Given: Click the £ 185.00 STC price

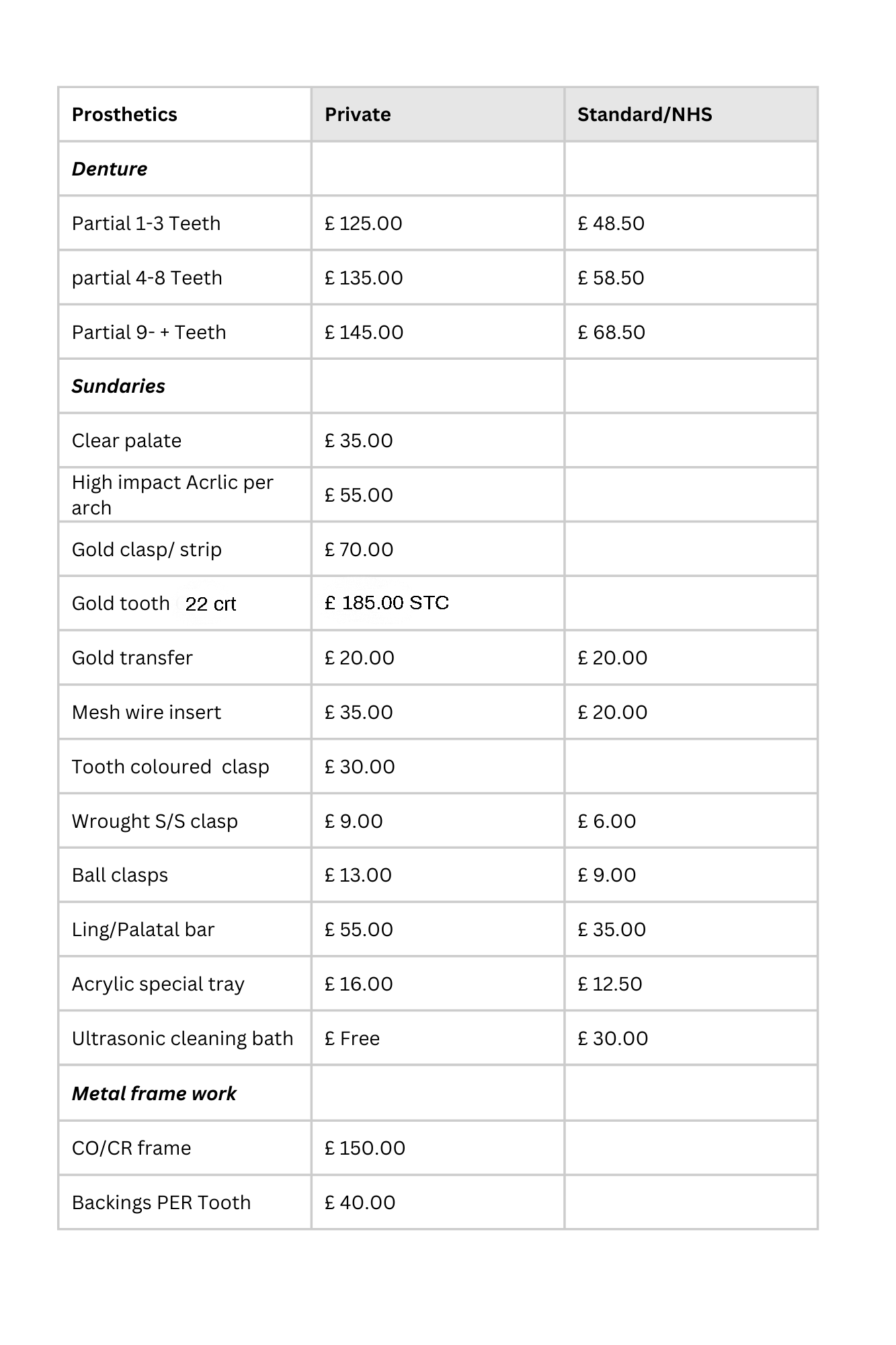Looking at the screenshot, I should point(387,603).
